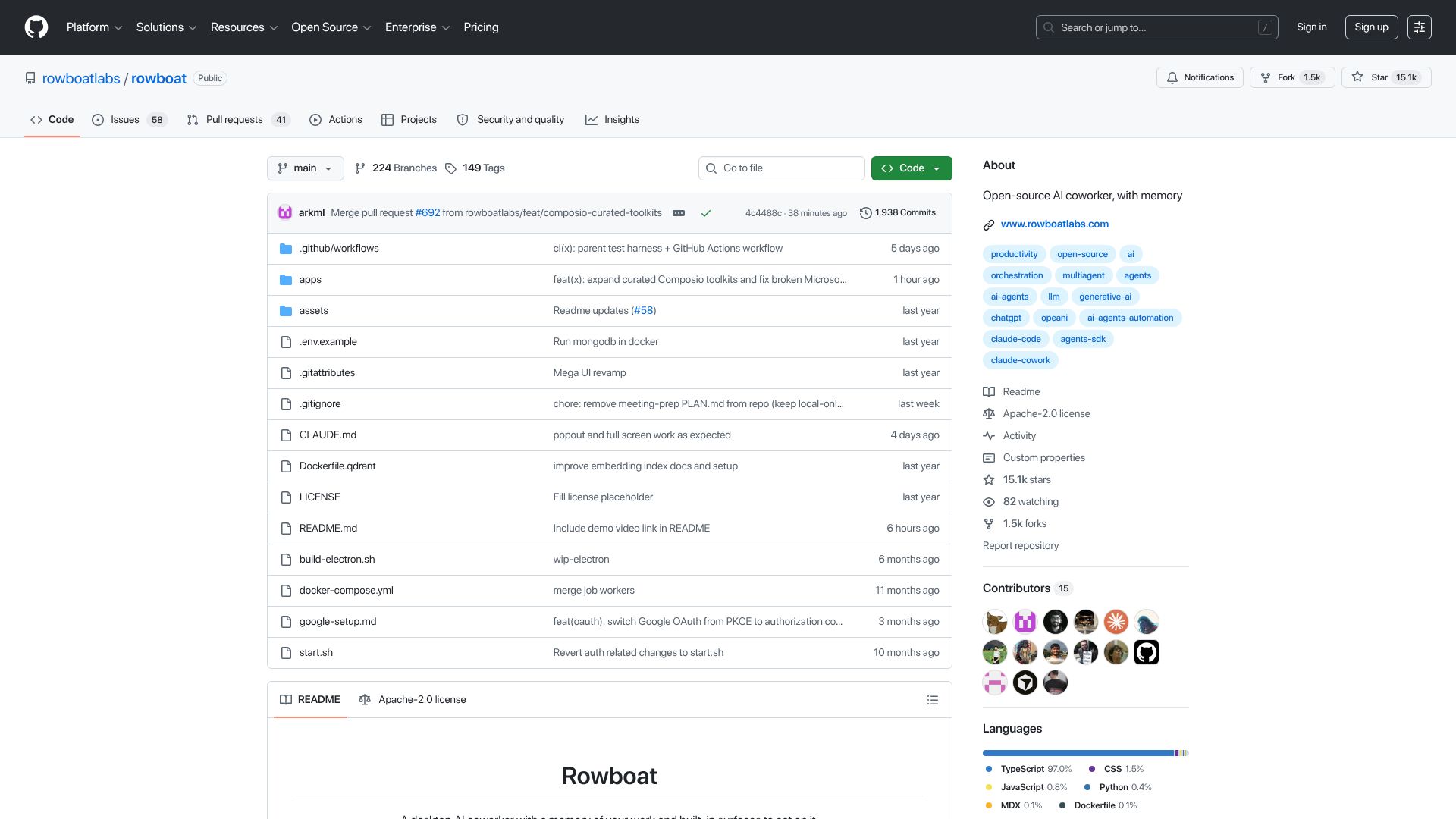Viewport: 1456px width, 819px height.
Task: Click the productivity topic tag
Action: (1014, 255)
